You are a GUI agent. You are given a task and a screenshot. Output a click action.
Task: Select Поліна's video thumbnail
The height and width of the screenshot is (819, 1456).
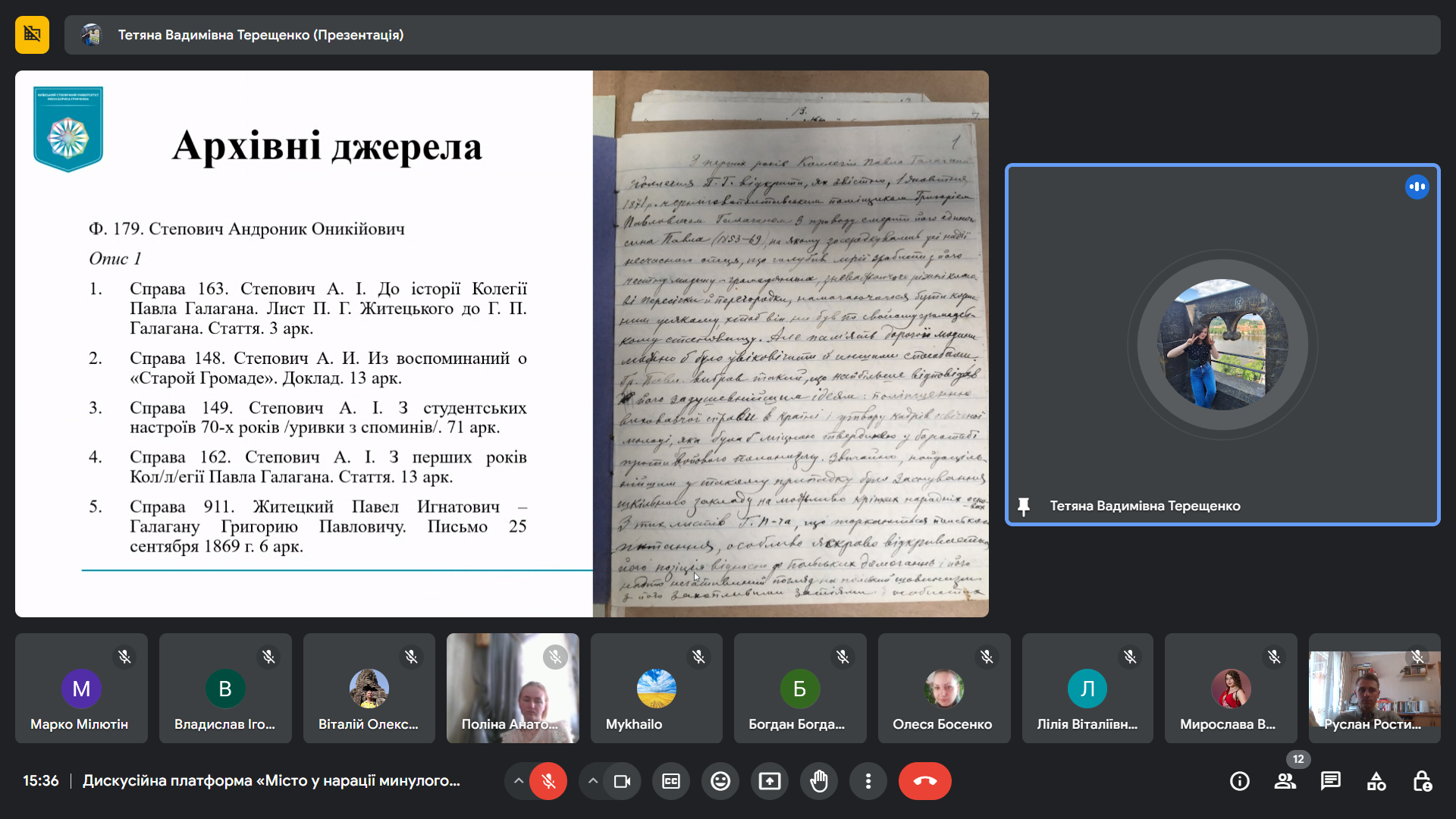(x=513, y=688)
